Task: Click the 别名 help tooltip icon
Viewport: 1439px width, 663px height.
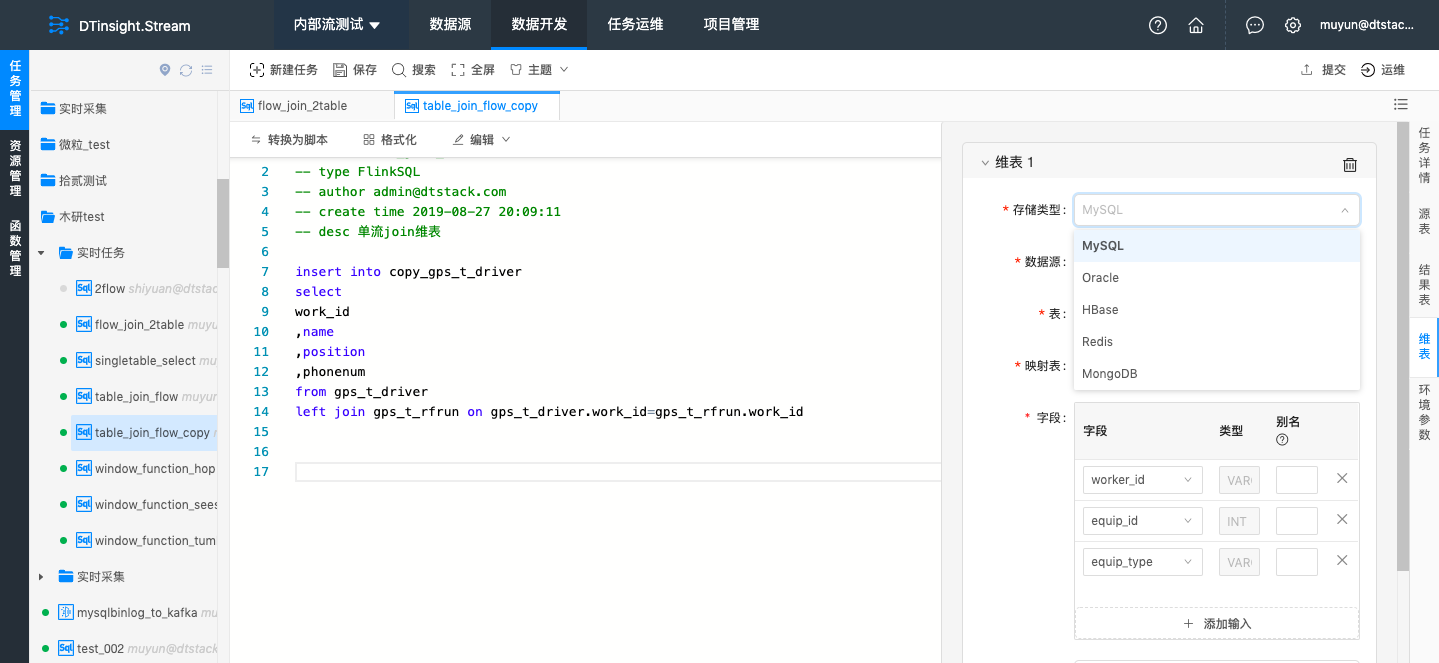Action: click(1282, 440)
